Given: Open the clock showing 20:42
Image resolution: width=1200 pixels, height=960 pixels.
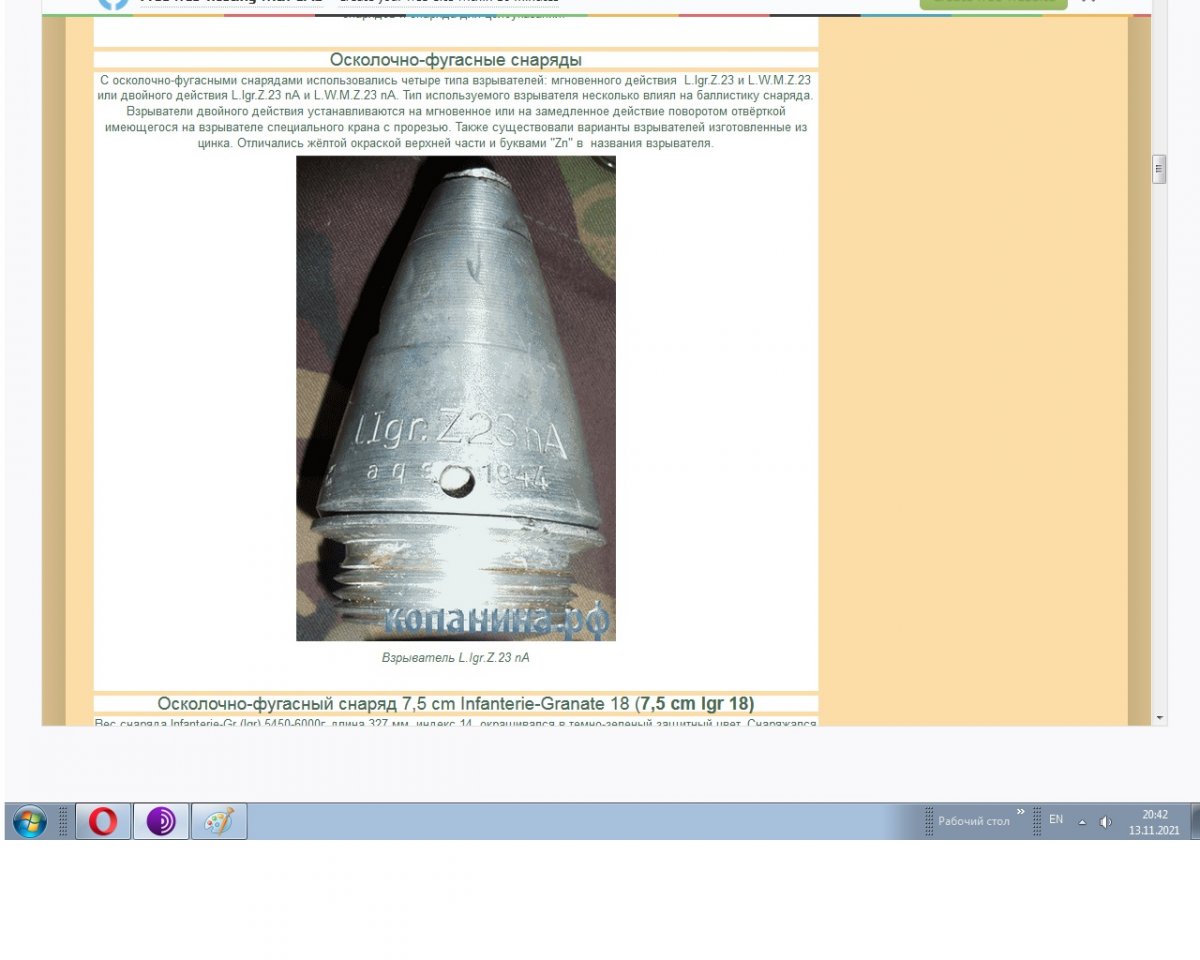Looking at the screenshot, I should click(x=1154, y=822).
